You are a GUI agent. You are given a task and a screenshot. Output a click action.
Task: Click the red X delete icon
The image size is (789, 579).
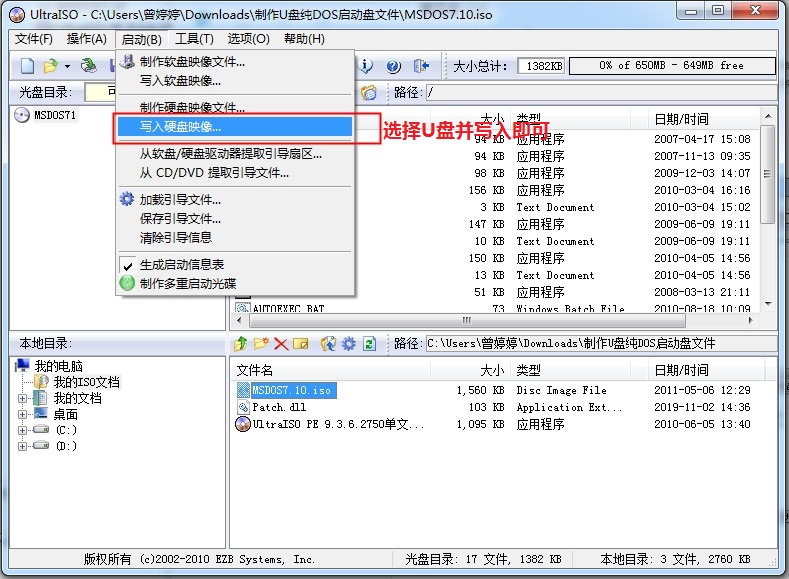pyautogui.click(x=281, y=344)
